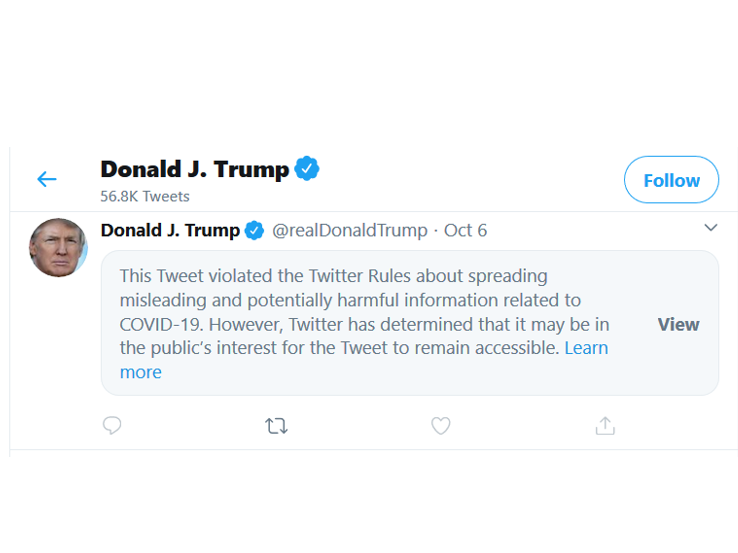This screenshot has height=553, width=738.
Task: Click empty space in the tweet action row
Action: pos(520,426)
